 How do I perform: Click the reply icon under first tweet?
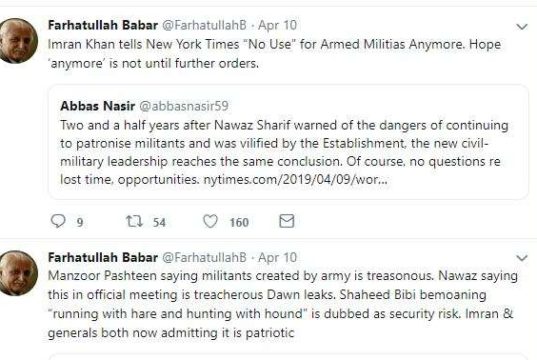(58, 221)
